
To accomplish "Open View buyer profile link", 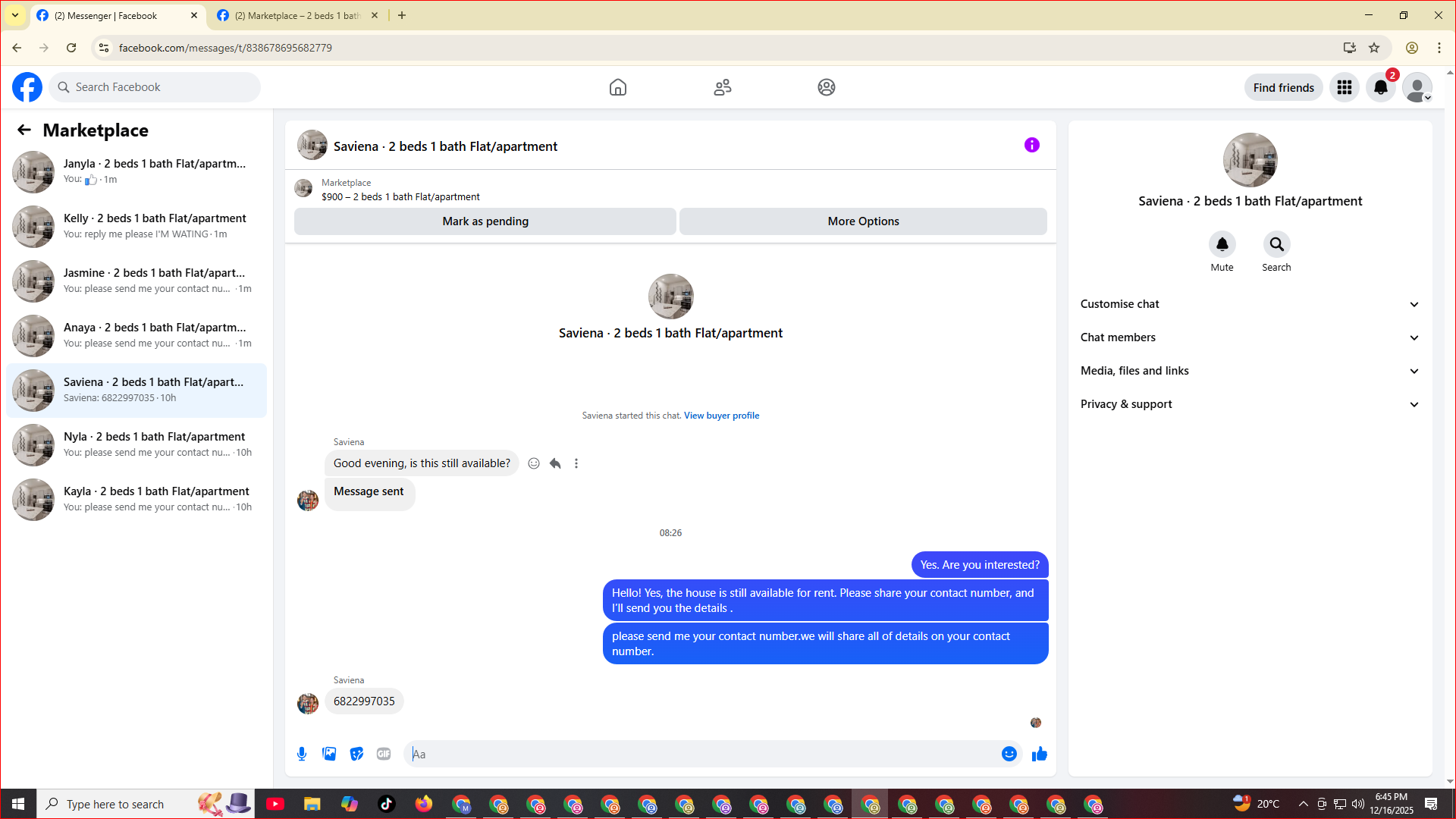I will point(721,416).
